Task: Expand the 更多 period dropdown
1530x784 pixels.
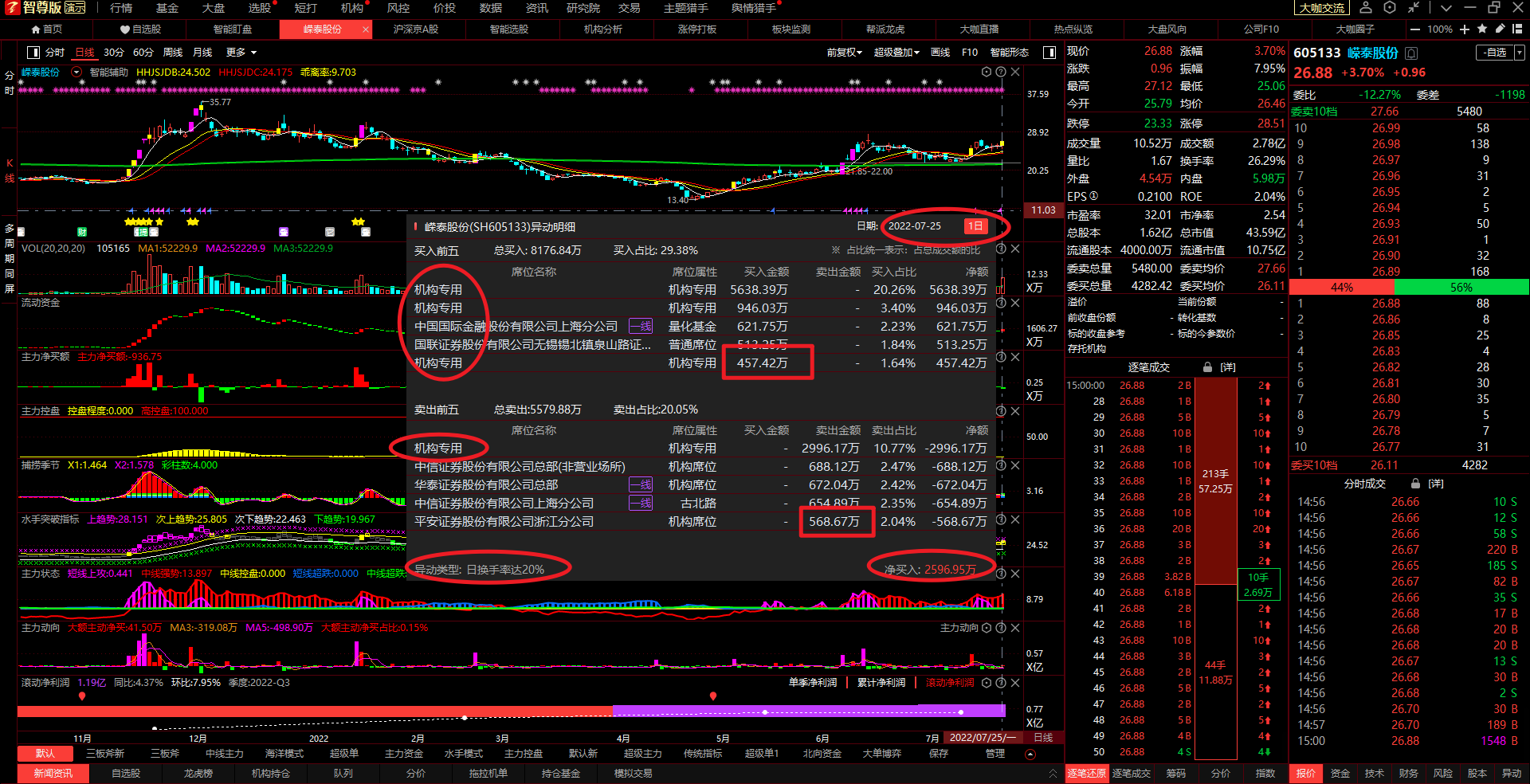Action: (x=241, y=53)
